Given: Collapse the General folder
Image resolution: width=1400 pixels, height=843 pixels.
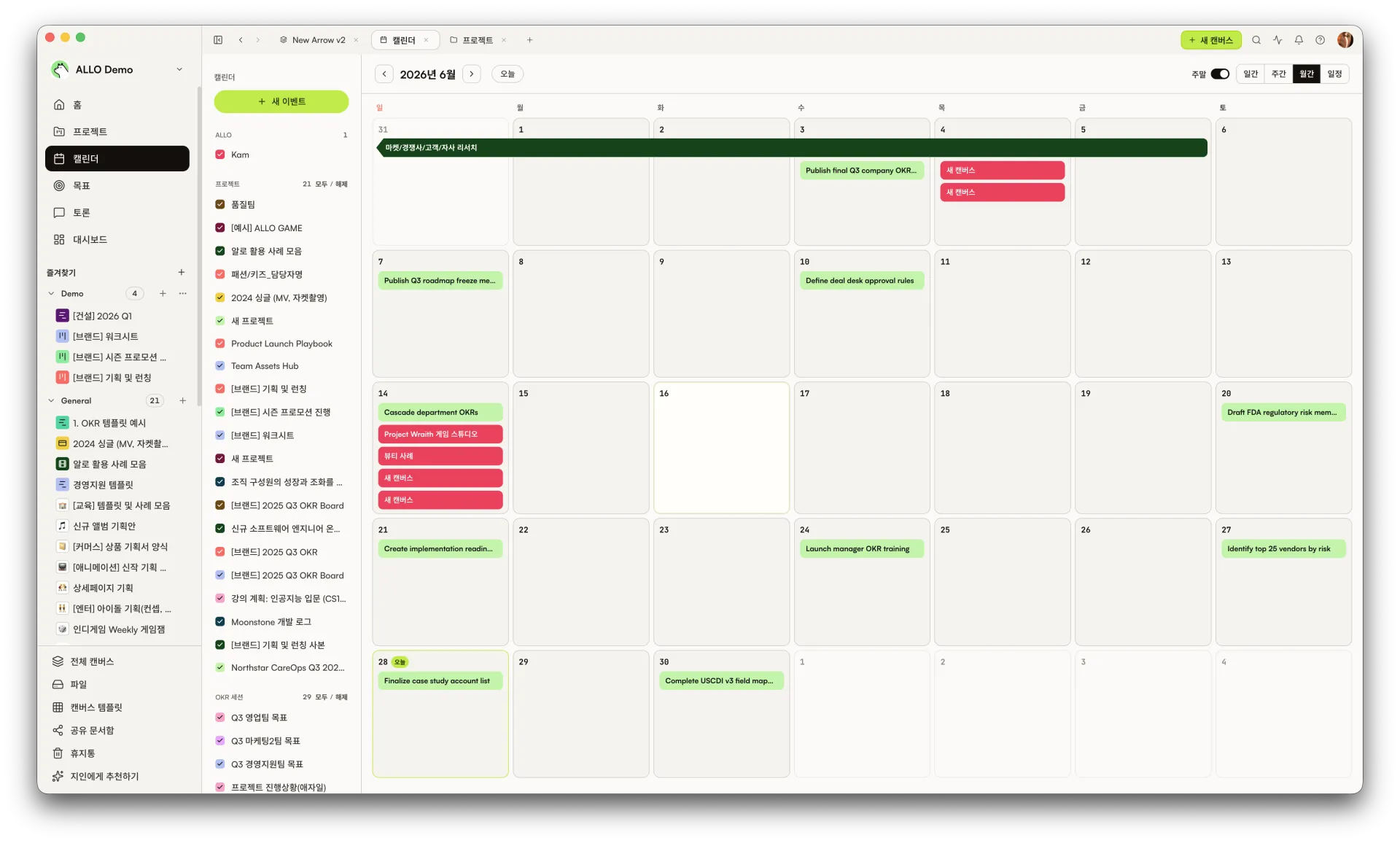Looking at the screenshot, I should point(51,401).
